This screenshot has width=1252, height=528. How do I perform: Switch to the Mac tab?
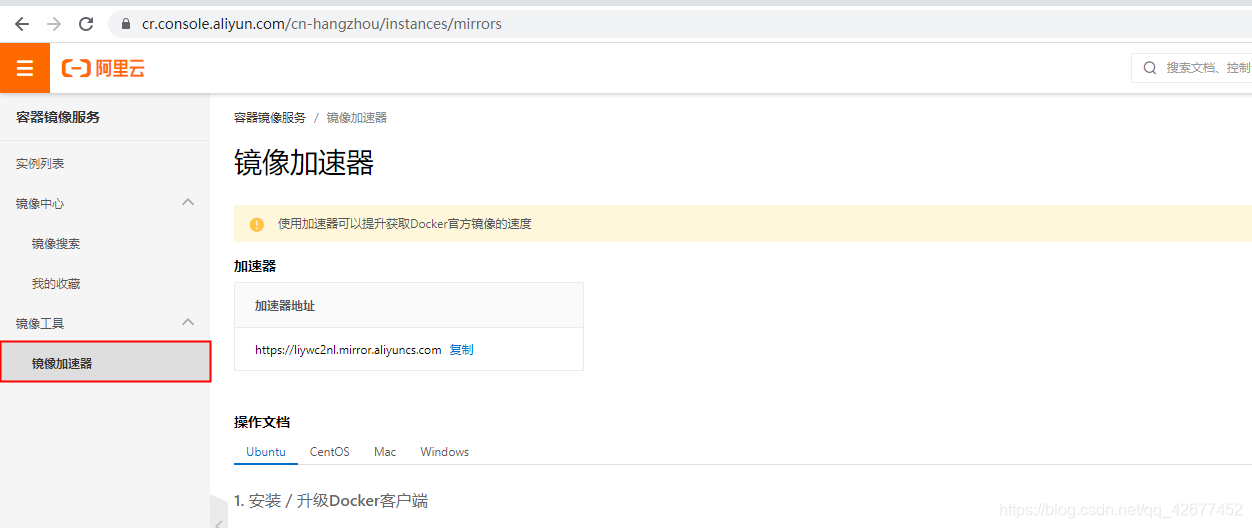click(x=385, y=452)
